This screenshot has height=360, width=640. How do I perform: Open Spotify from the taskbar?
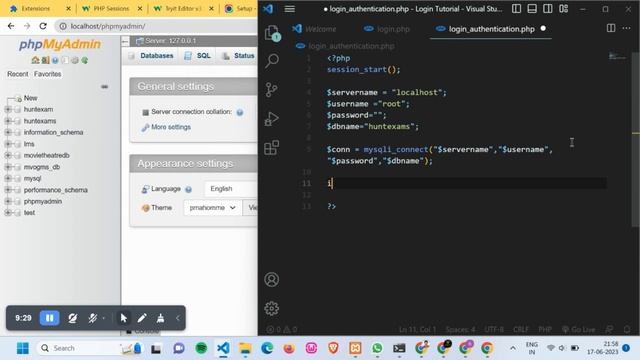tap(201, 348)
